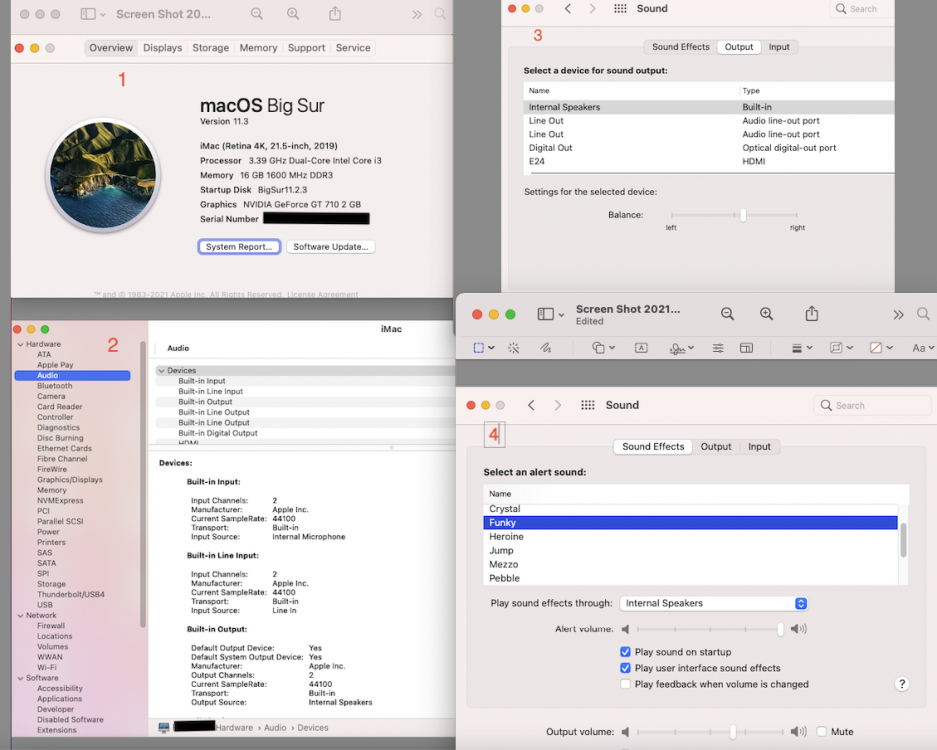Open fill color dropdown in markup toolbar
Screen dimensions: 937x750
pyautogui.click(x=881, y=348)
